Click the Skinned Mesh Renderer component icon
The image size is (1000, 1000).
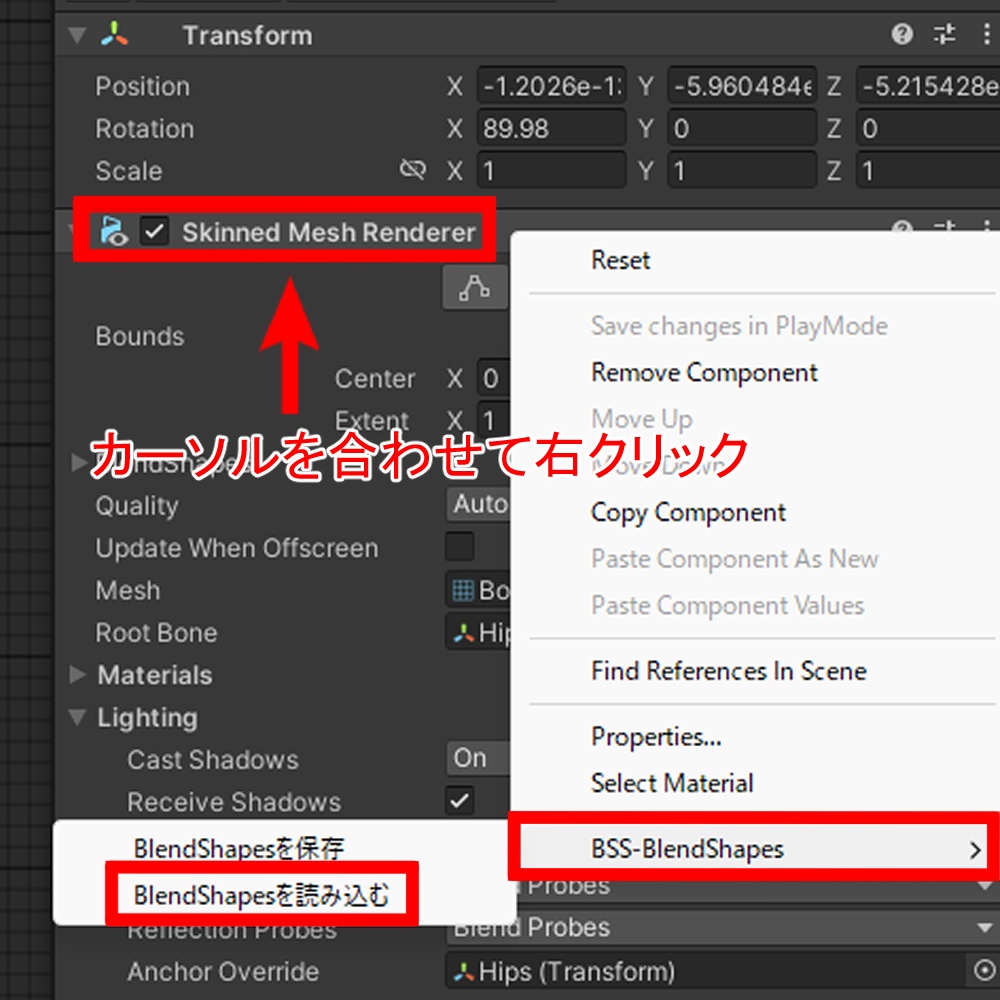[x=113, y=232]
